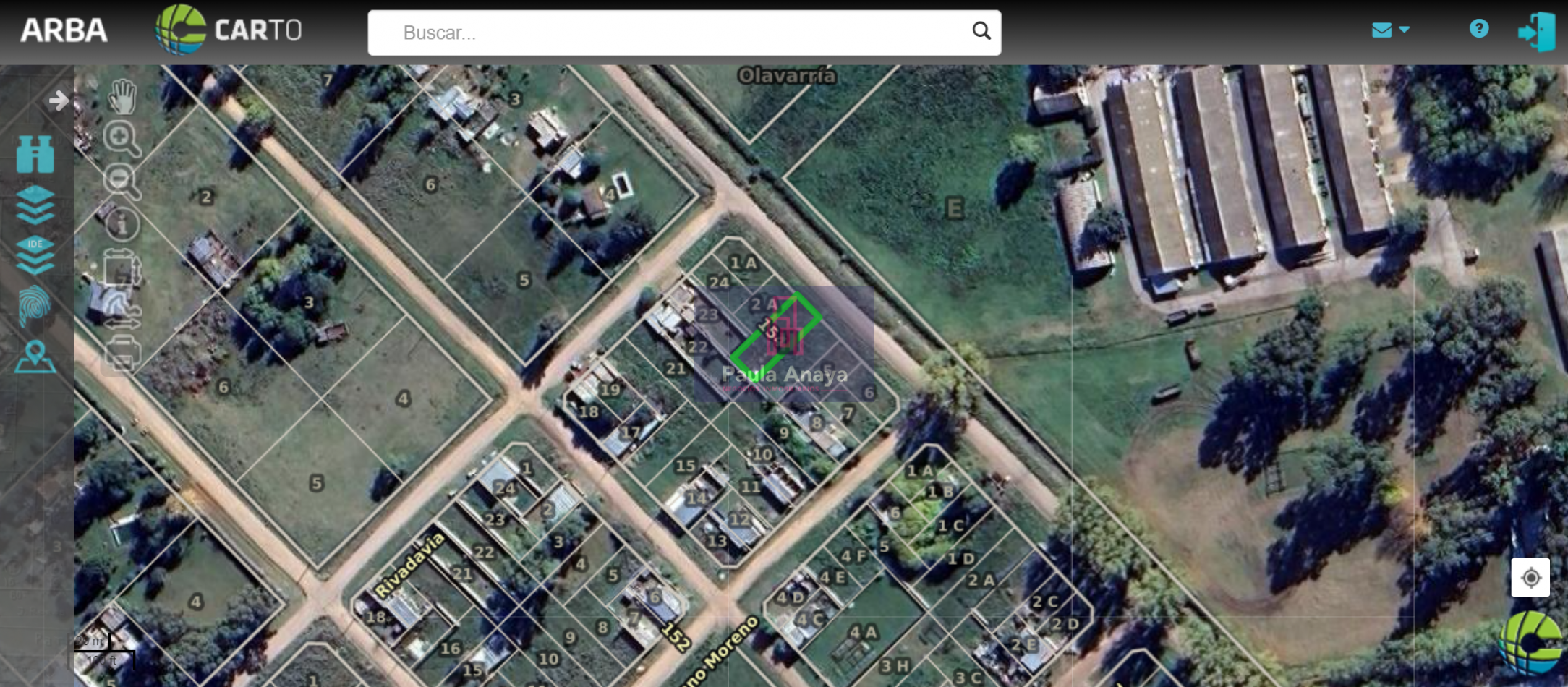This screenshot has width=1568, height=687.
Task: Click the ARBA logo link
Action: pos(64,30)
